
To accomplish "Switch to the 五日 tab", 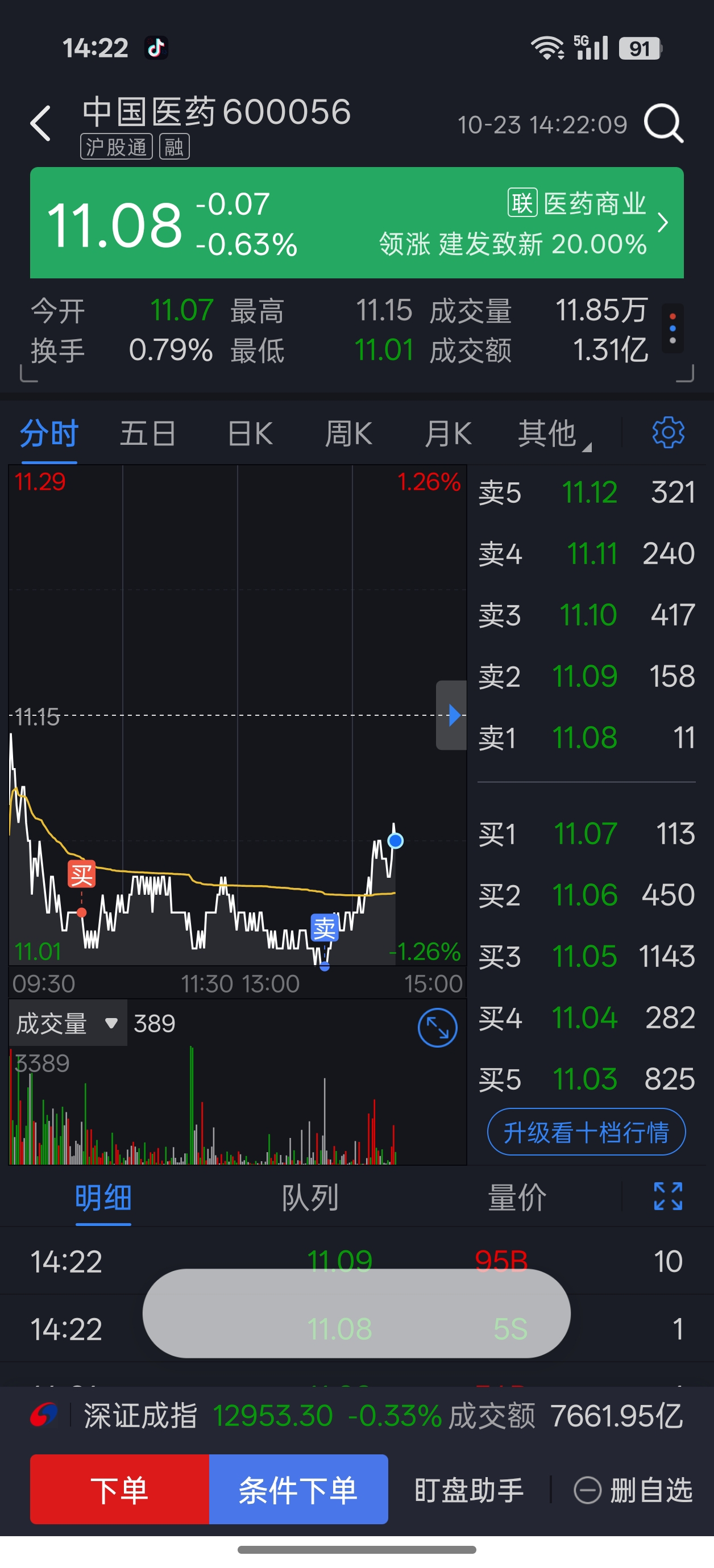I will (148, 434).
